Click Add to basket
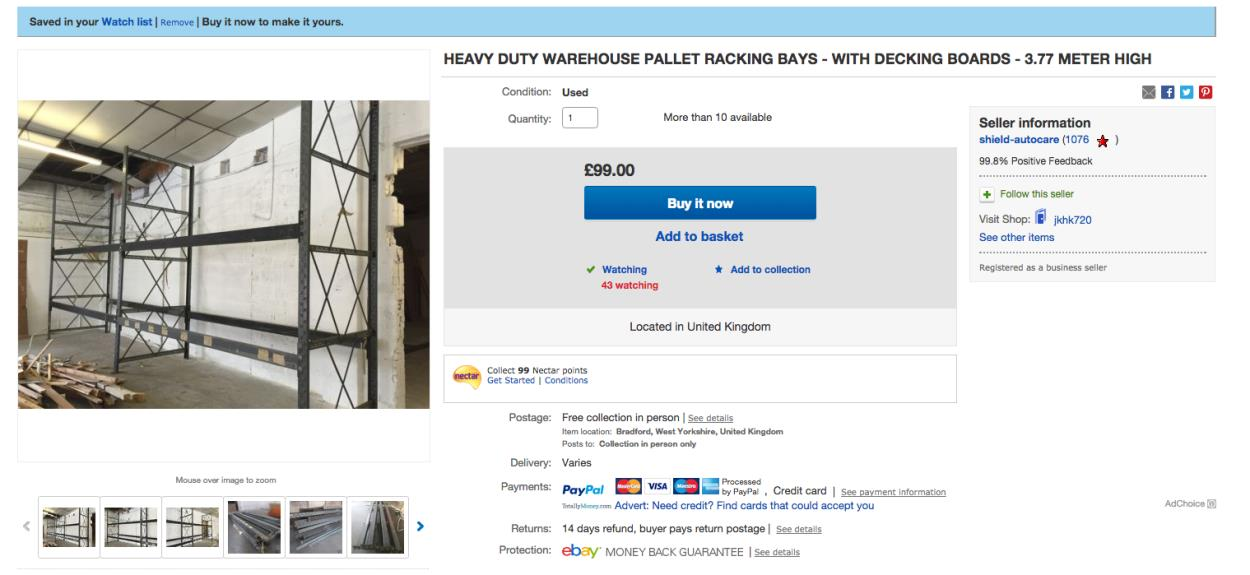Image resolution: width=1250 pixels, height=575 pixels. pos(699,237)
